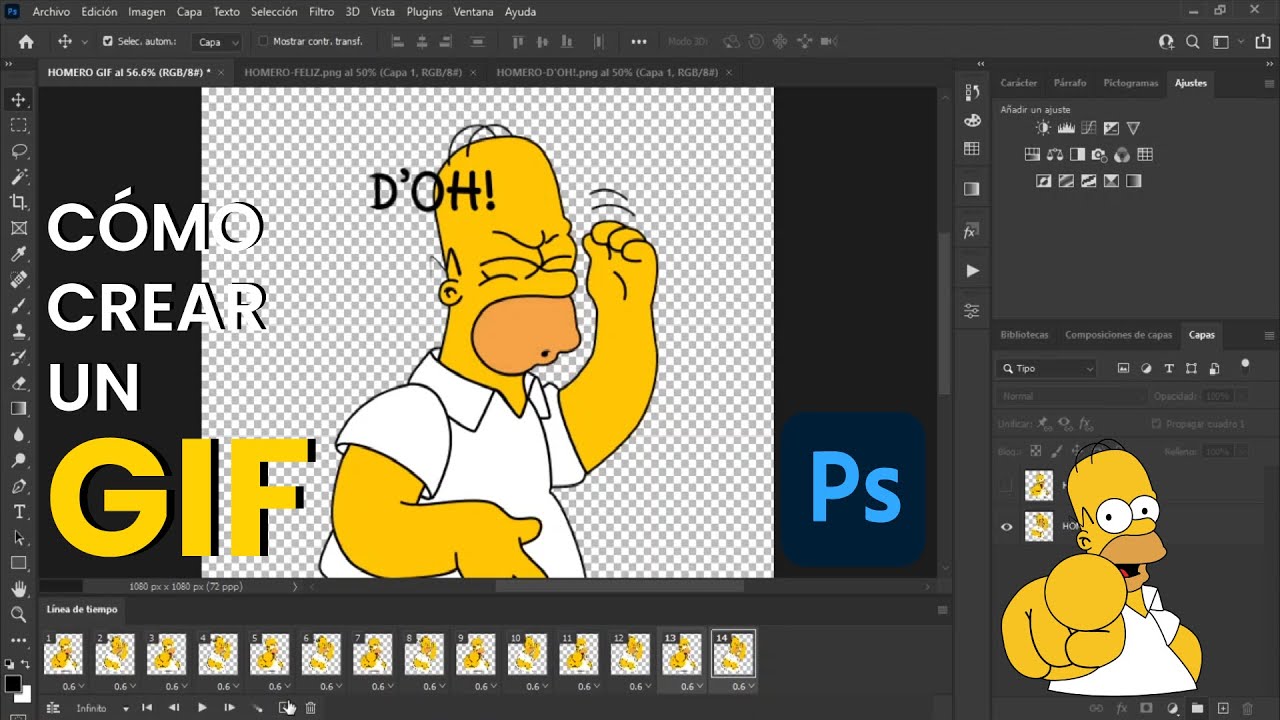The height and width of the screenshot is (720, 1280).
Task: Open the Archivo menu
Action: pyautogui.click(x=52, y=12)
